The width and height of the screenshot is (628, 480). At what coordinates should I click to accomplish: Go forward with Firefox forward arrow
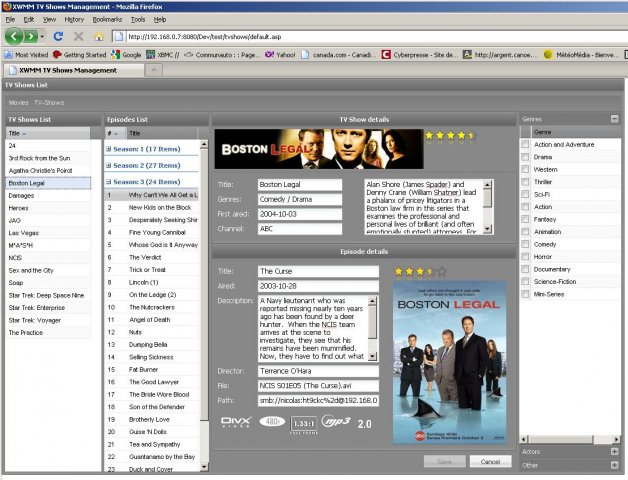[30, 37]
